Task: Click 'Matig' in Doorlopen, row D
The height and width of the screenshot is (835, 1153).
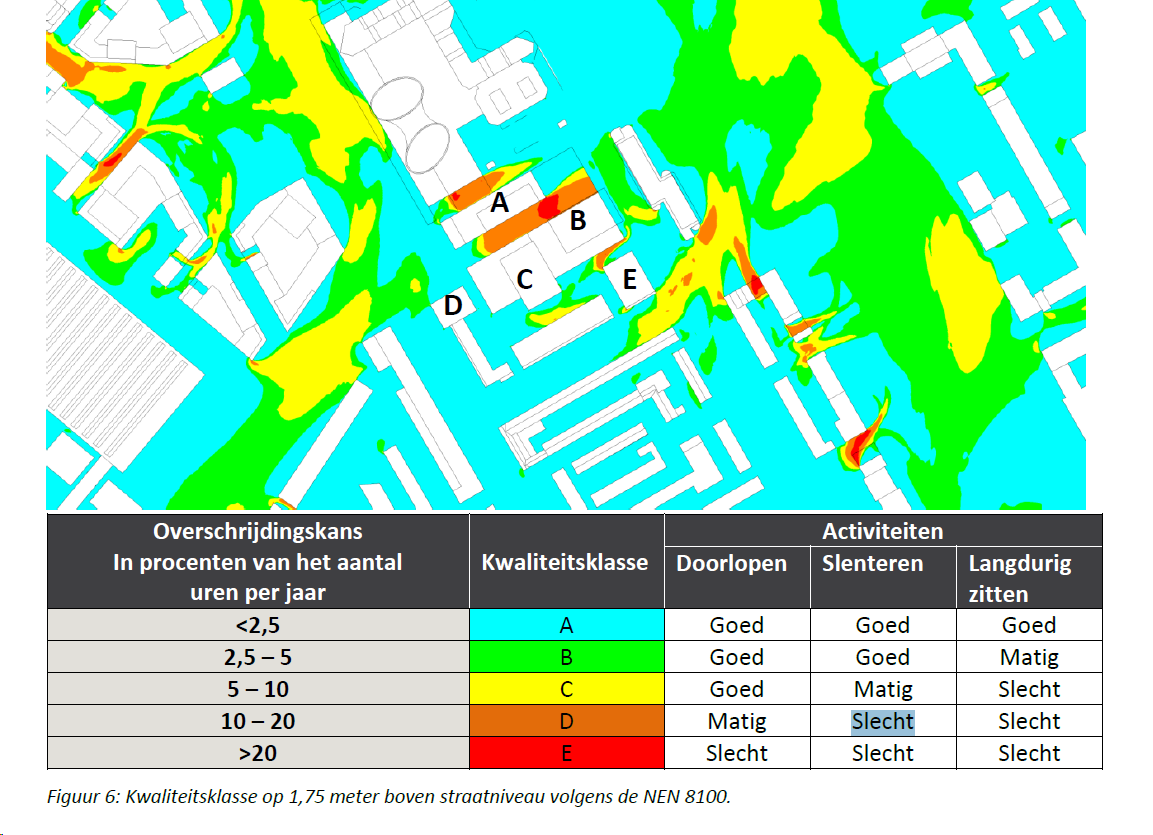Action: click(737, 722)
